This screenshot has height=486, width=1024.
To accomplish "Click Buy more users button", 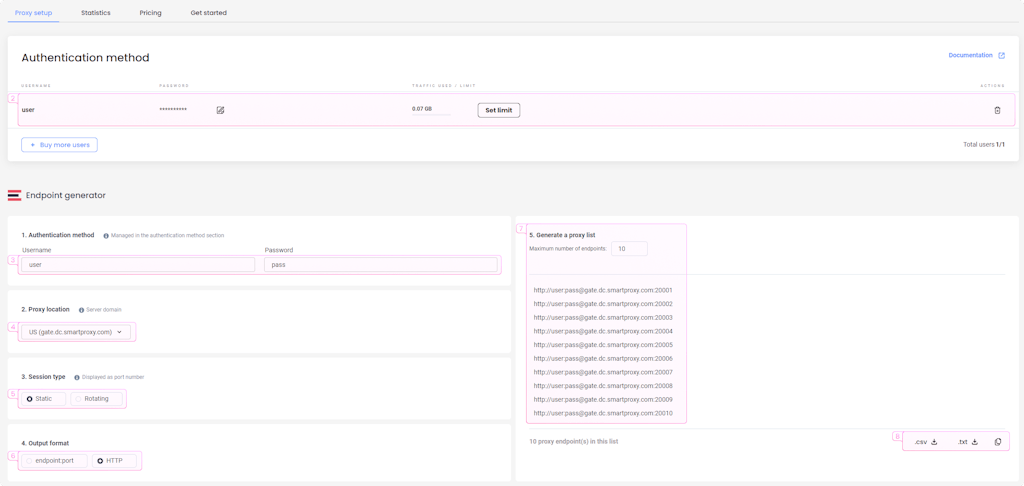I will [59, 144].
